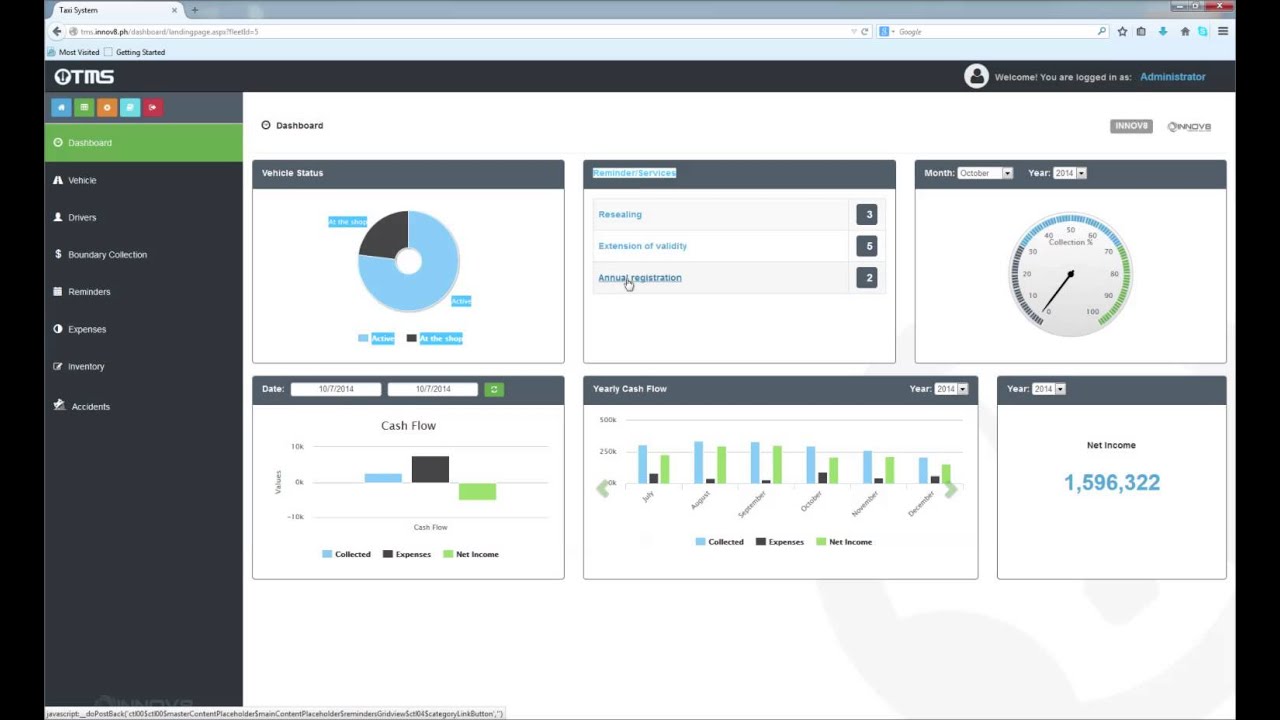Screen dimensions: 1280x720
Task: Click the Google search box
Action: 995,32
